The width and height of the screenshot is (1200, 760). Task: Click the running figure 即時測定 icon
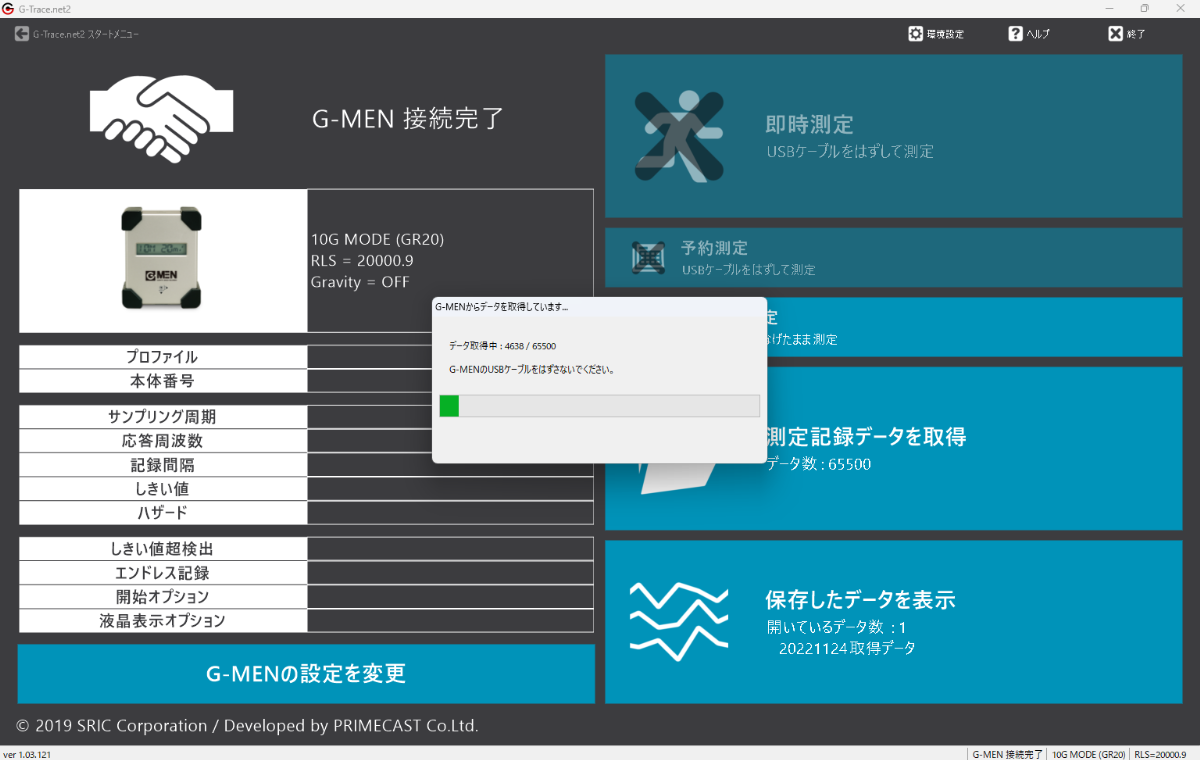[x=678, y=136]
